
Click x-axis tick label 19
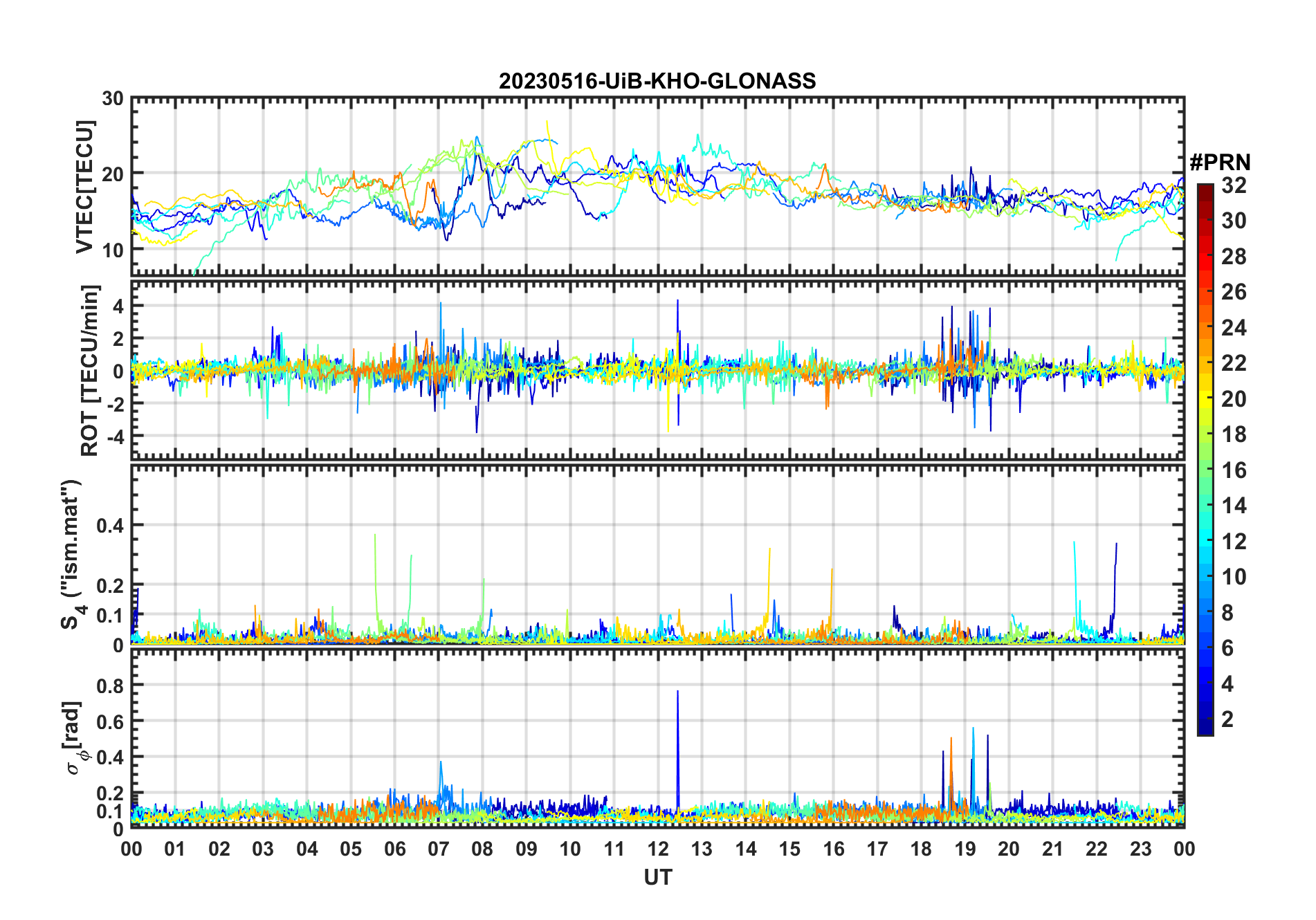point(965,849)
